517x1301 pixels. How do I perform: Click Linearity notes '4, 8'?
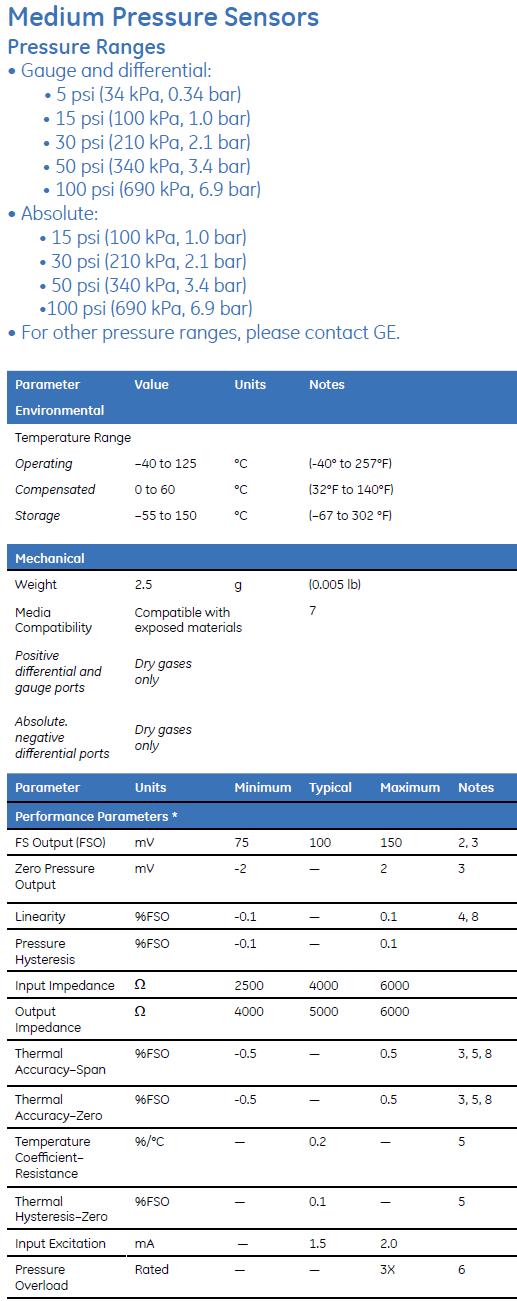468,916
